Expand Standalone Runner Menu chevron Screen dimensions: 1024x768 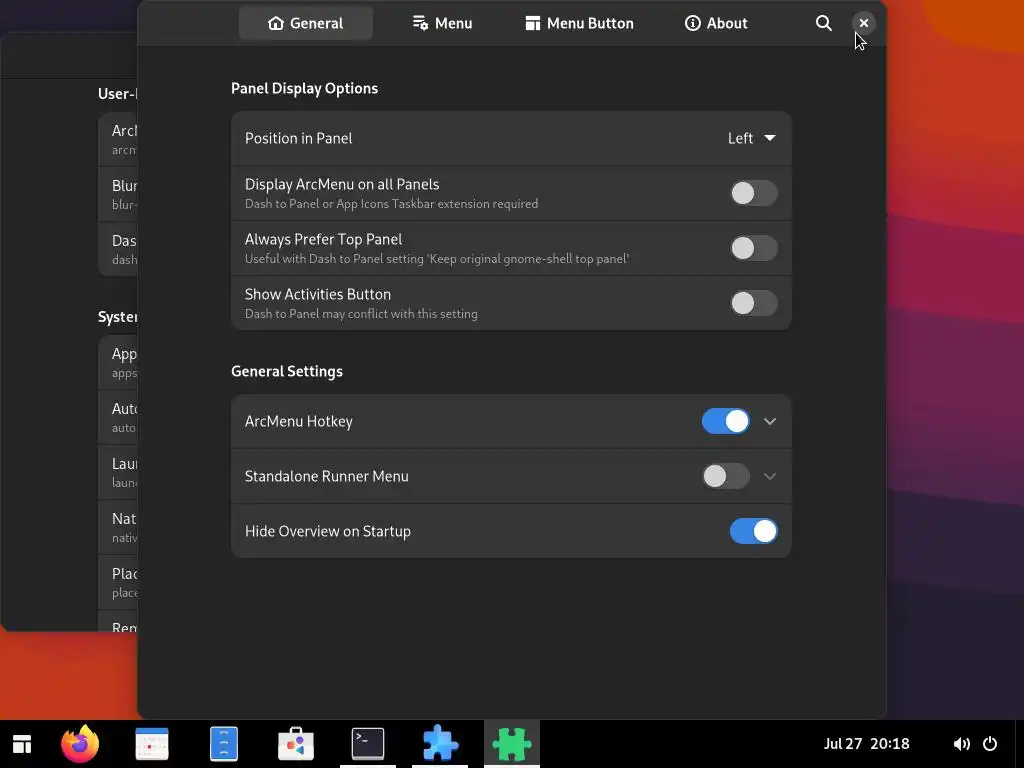tap(770, 476)
